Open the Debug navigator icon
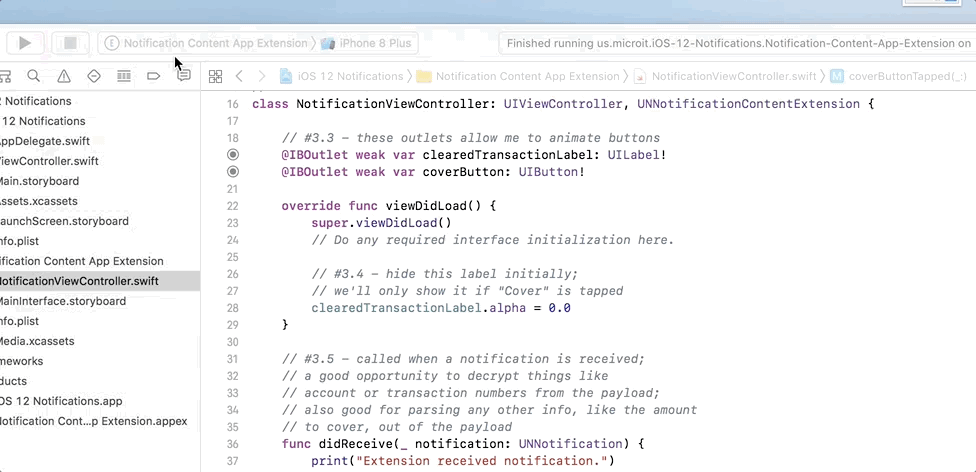 click(x=124, y=76)
